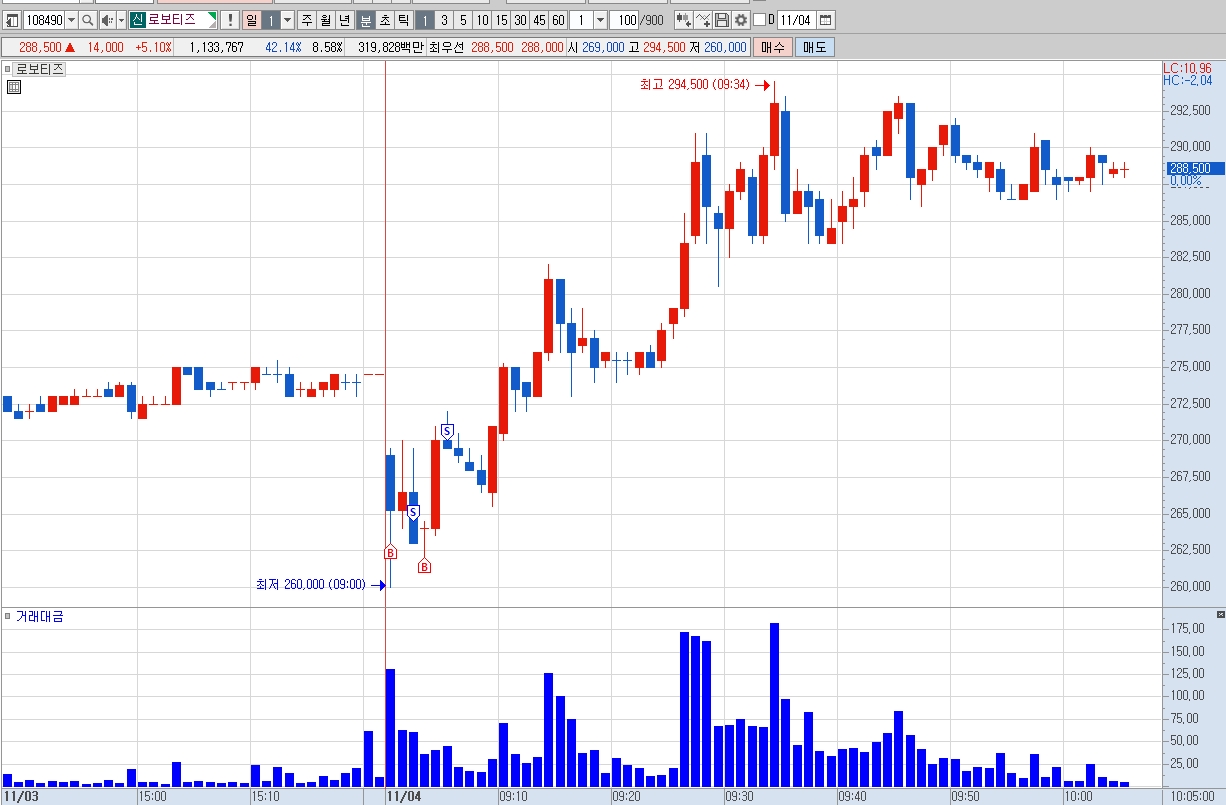This screenshot has height=805, width=1226.
Task: Expand the stock code 108490 dropdown
Action: tap(71, 20)
